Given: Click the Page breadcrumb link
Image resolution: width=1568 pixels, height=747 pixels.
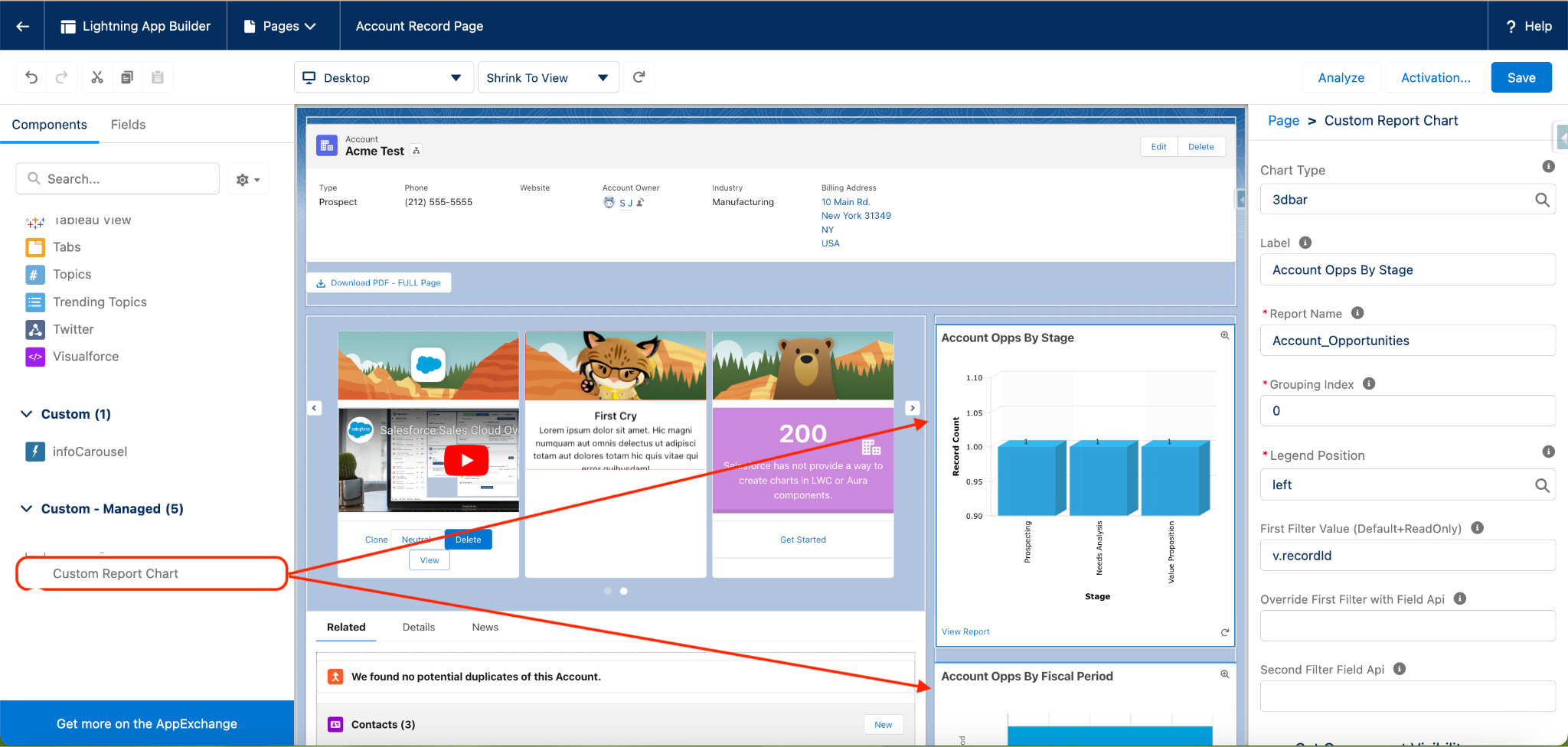Looking at the screenshot, I should click(1283, 120).
